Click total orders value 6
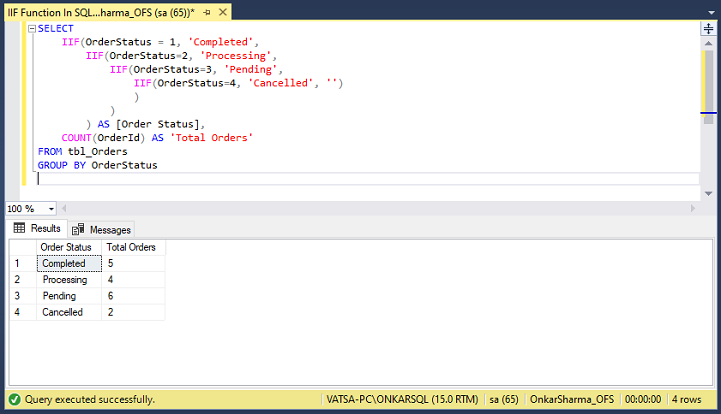 point(133,296)
